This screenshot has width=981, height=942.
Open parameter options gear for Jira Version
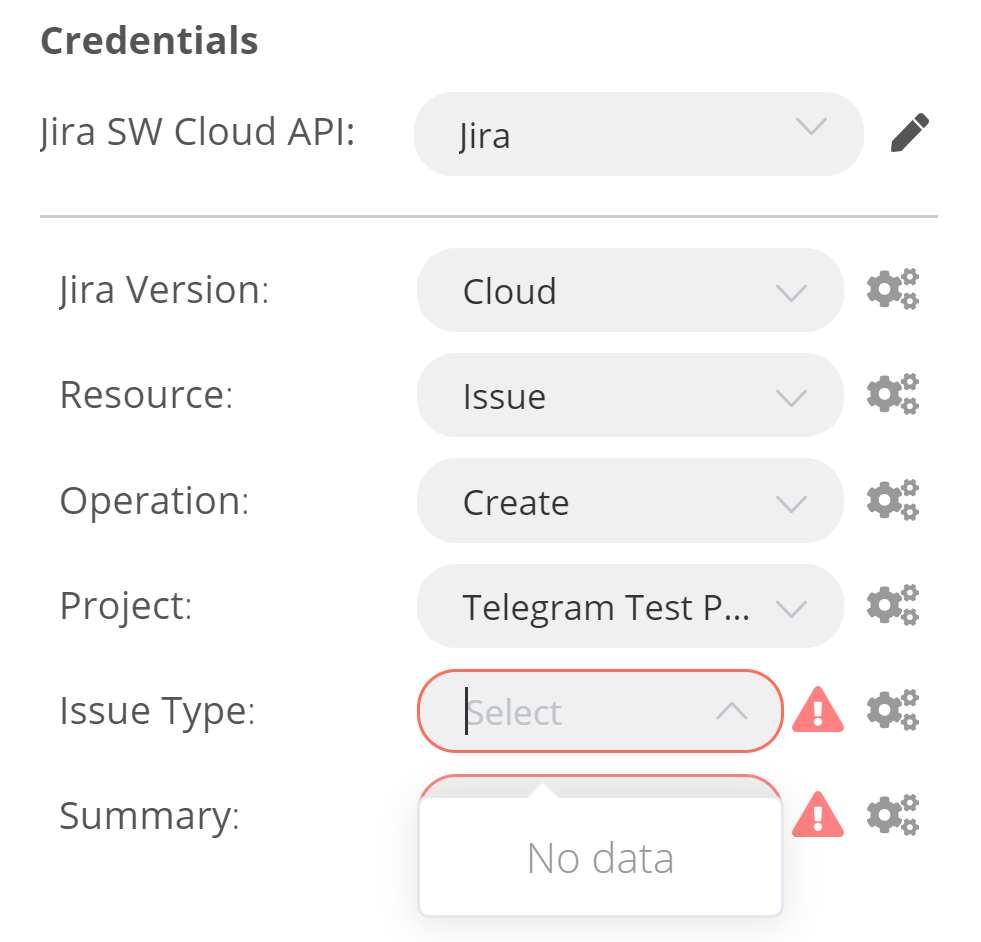click(892, 290)
